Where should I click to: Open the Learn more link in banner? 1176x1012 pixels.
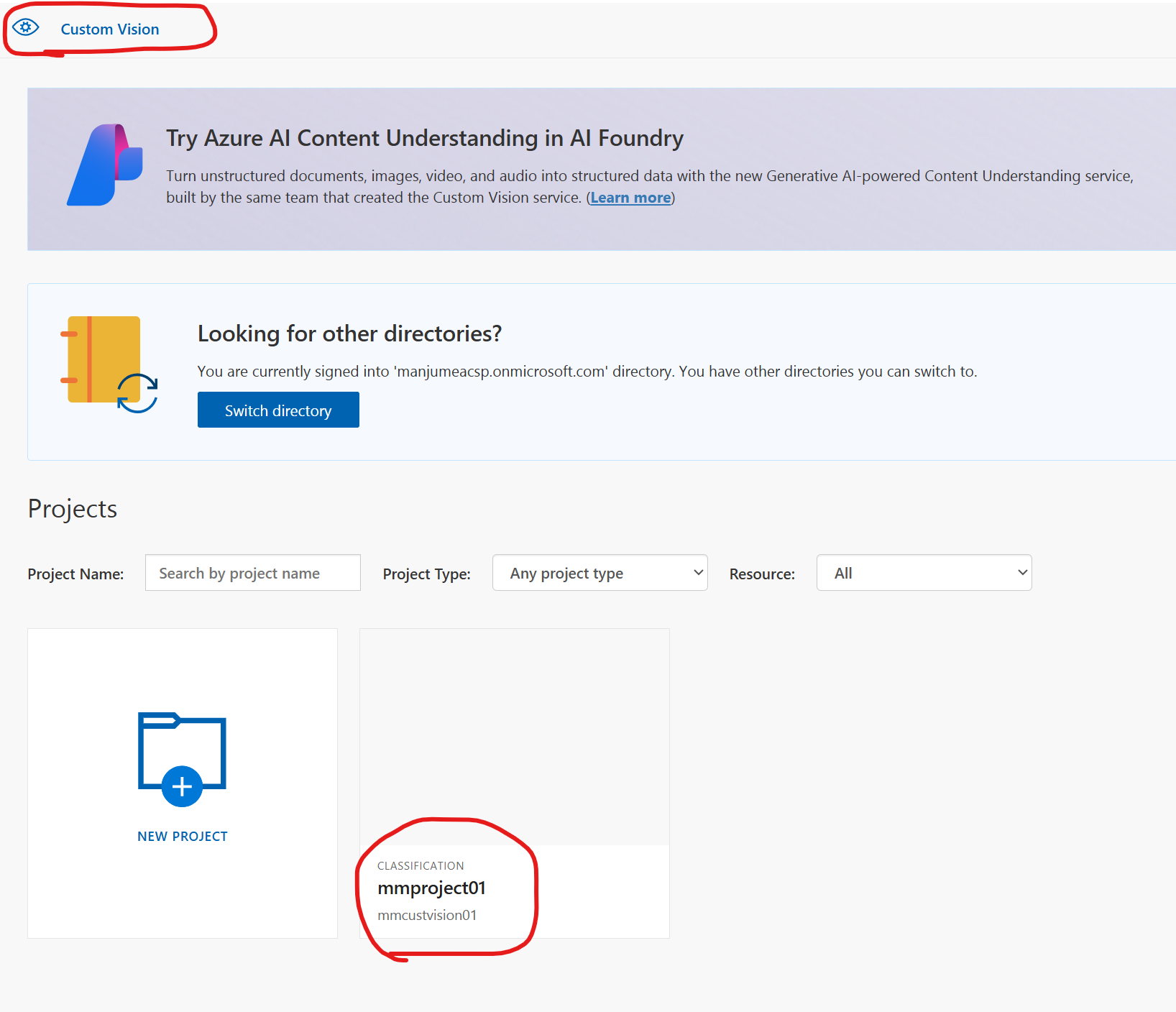[x=630, y=198]
